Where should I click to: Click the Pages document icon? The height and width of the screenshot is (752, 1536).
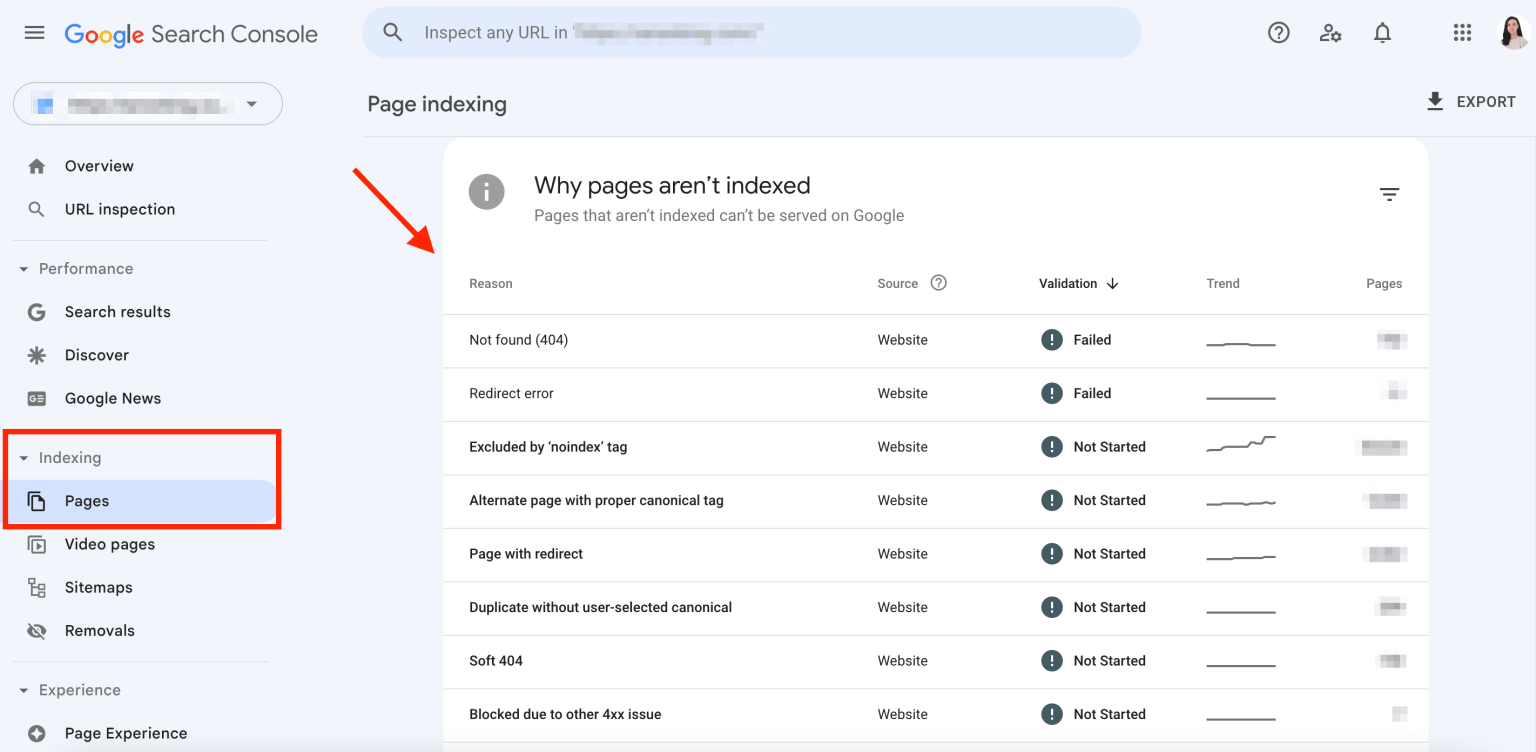tap(37, 501)
